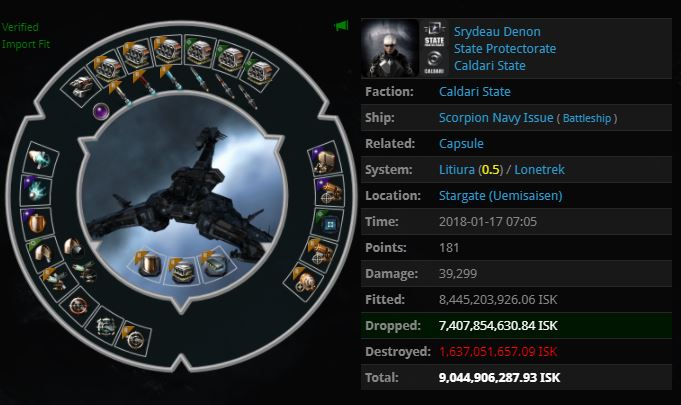
Task: Click the Battleship ship class link
Action: (587, 118)
